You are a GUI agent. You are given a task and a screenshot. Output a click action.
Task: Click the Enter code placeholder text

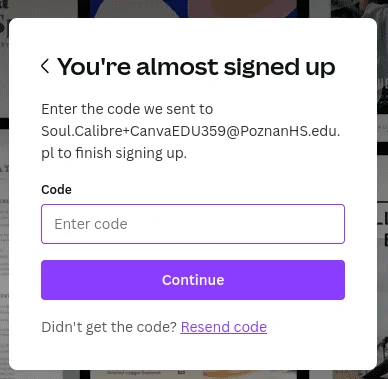(x=91, y=224)
